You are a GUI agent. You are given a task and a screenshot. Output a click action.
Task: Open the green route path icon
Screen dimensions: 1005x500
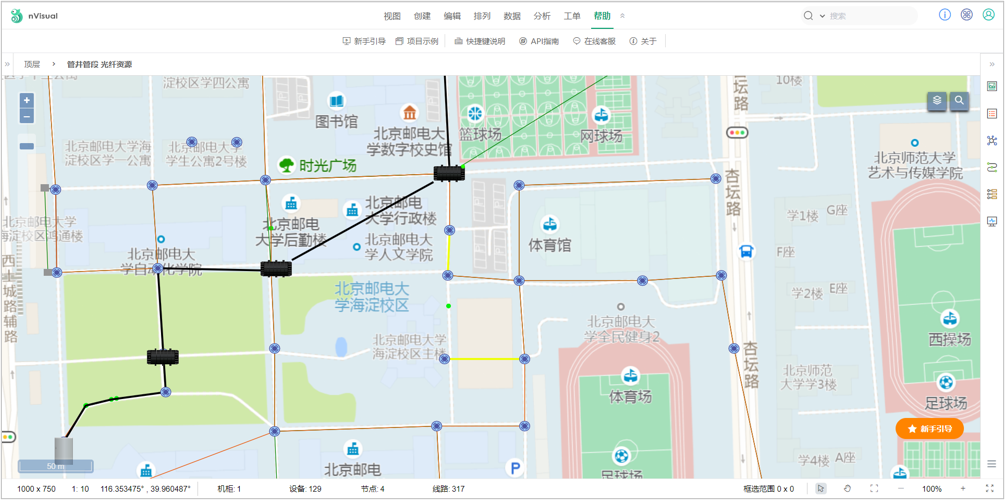pyautogui.click(x=992, y=167)
